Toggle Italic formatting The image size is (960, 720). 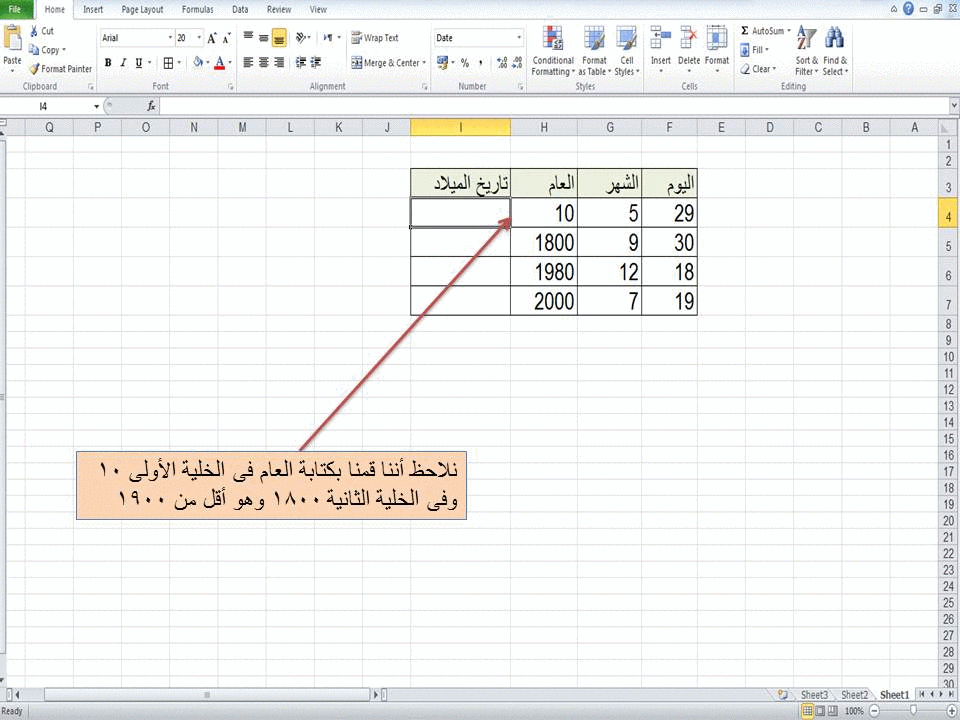click(x=123, y=62)
